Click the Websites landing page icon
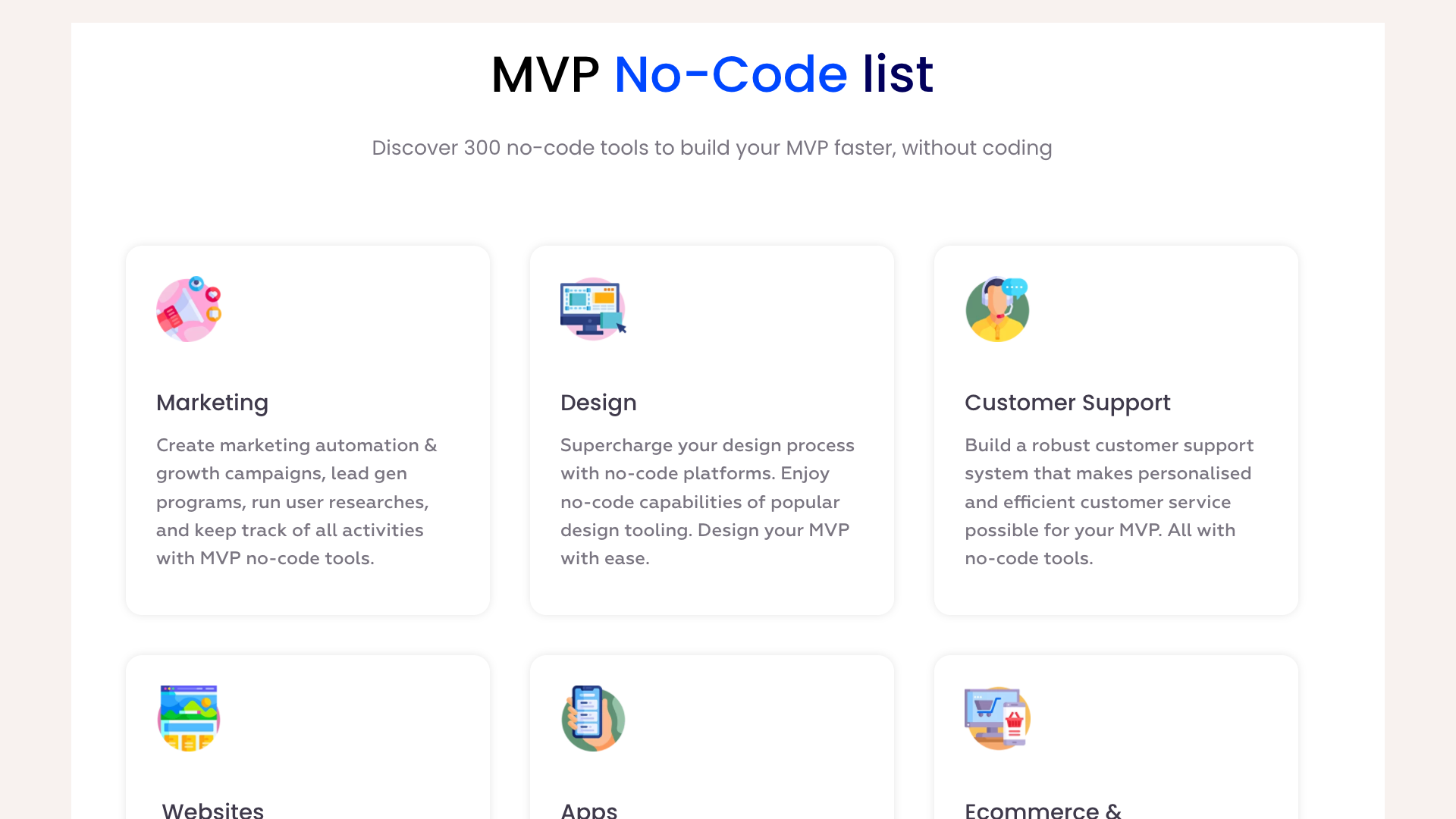Image resolution: width=1456 pixels, height=819 pixels. click(189, 718)
